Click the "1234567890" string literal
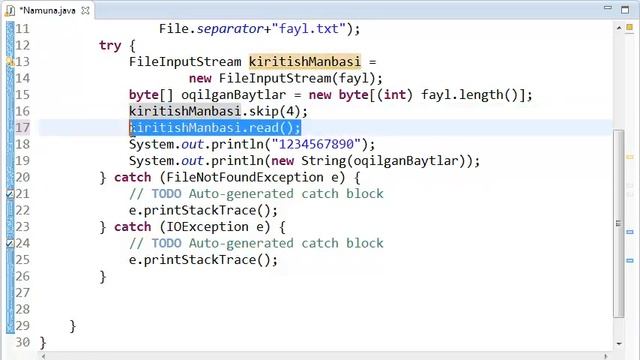The height and width of the screenshot is (360, 640). click(x=316, y=144)
